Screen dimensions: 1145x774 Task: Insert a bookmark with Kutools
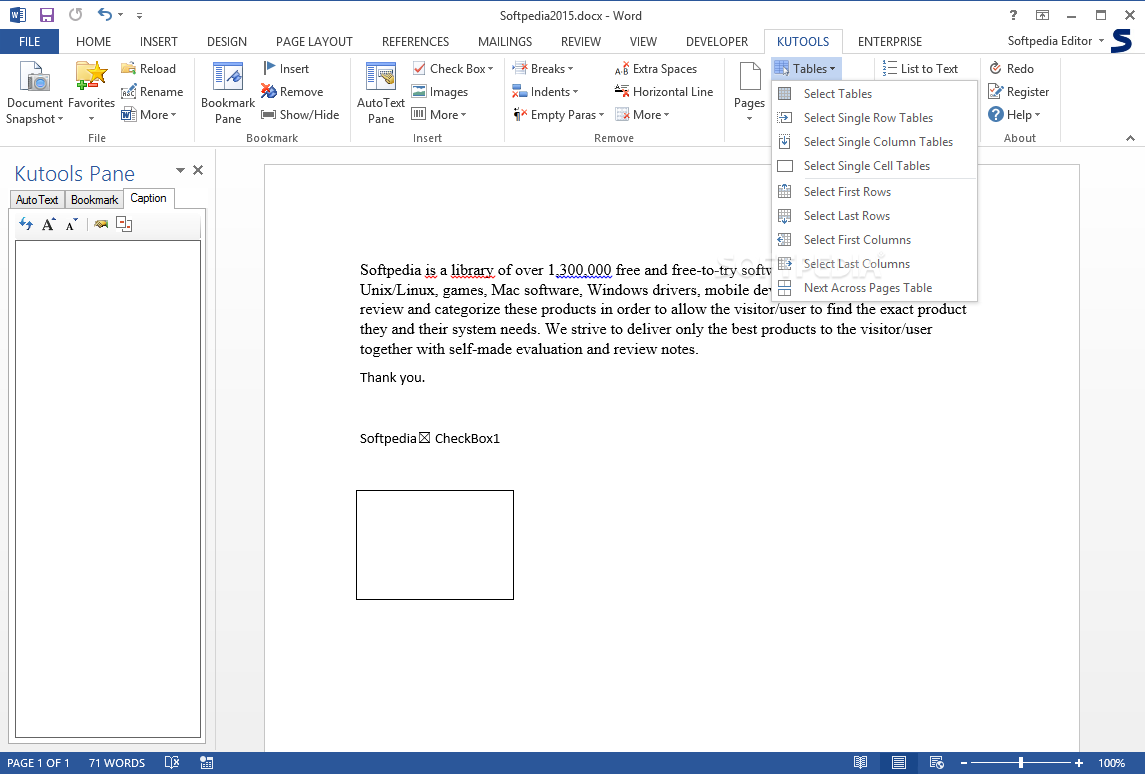coord(286,69)
